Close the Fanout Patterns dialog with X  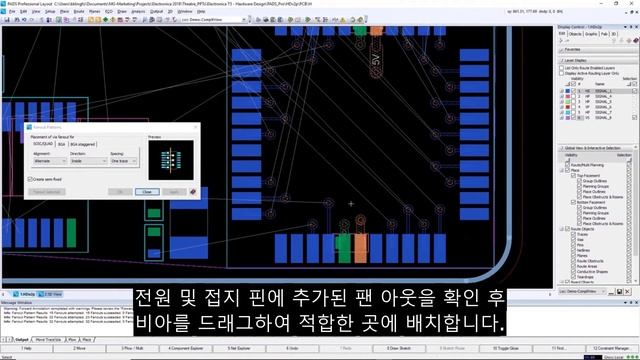pos(195,127)
